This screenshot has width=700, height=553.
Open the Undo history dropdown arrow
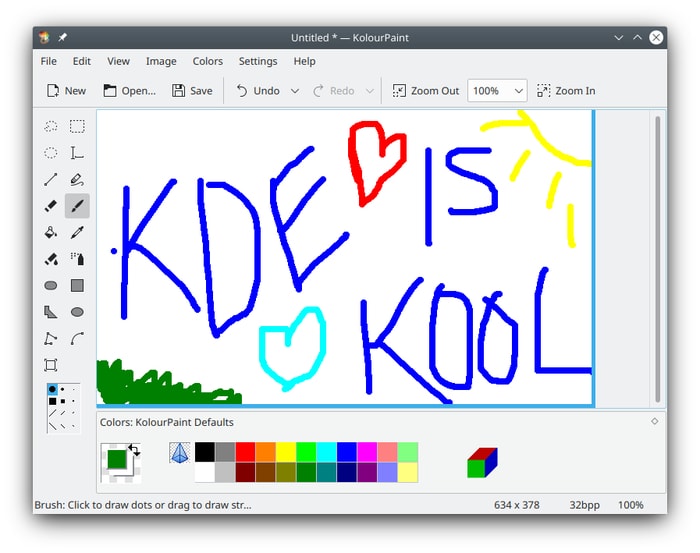coord(295,91)
